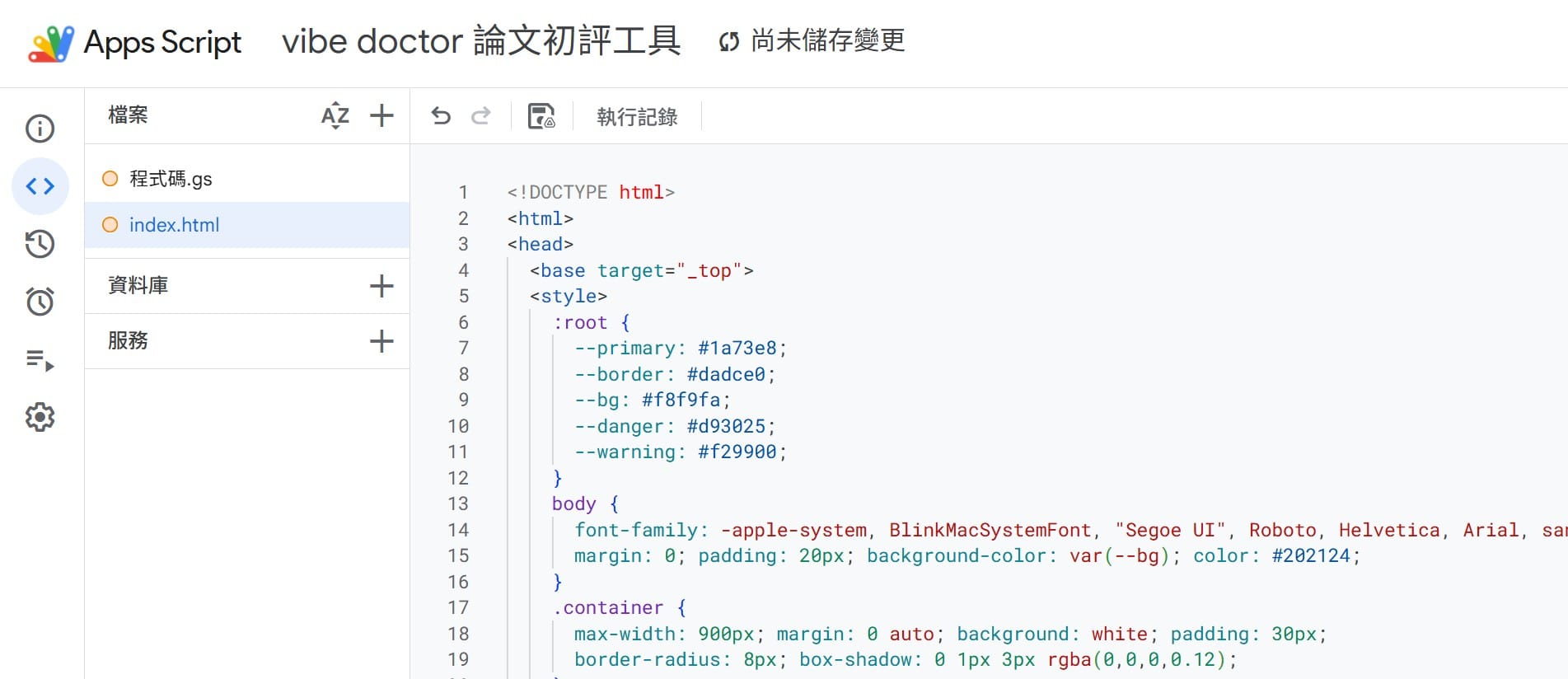Add a library next to 資料庫
The width and height of the screenshot is (1568, 679).
[381, 286]
